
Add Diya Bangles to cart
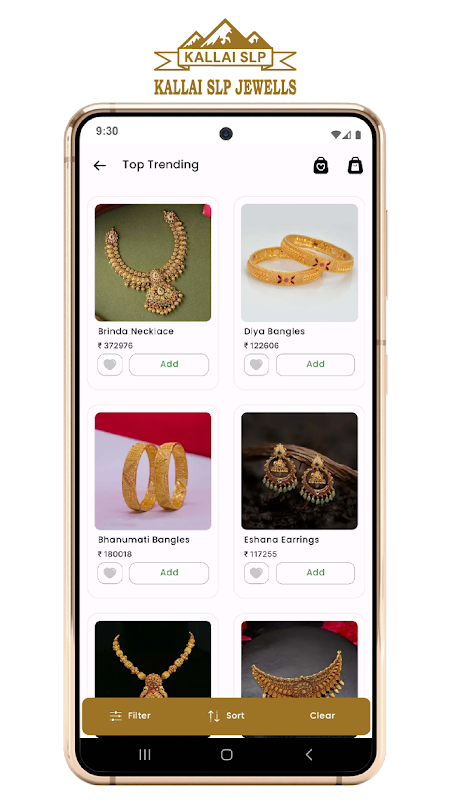tap(315, 365)
